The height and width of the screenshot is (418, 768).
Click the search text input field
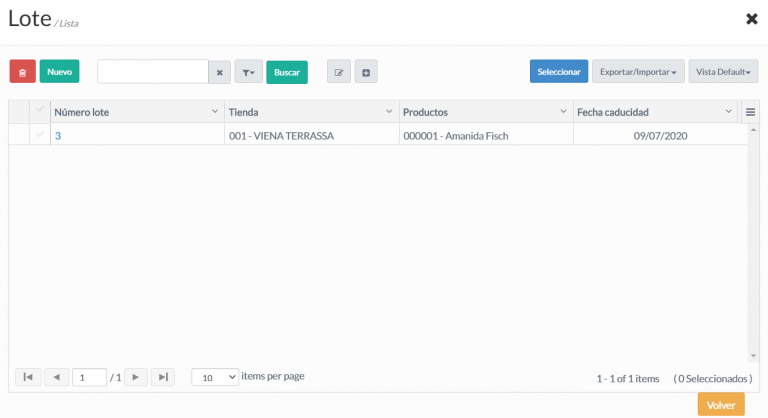(x=153, y=72)
